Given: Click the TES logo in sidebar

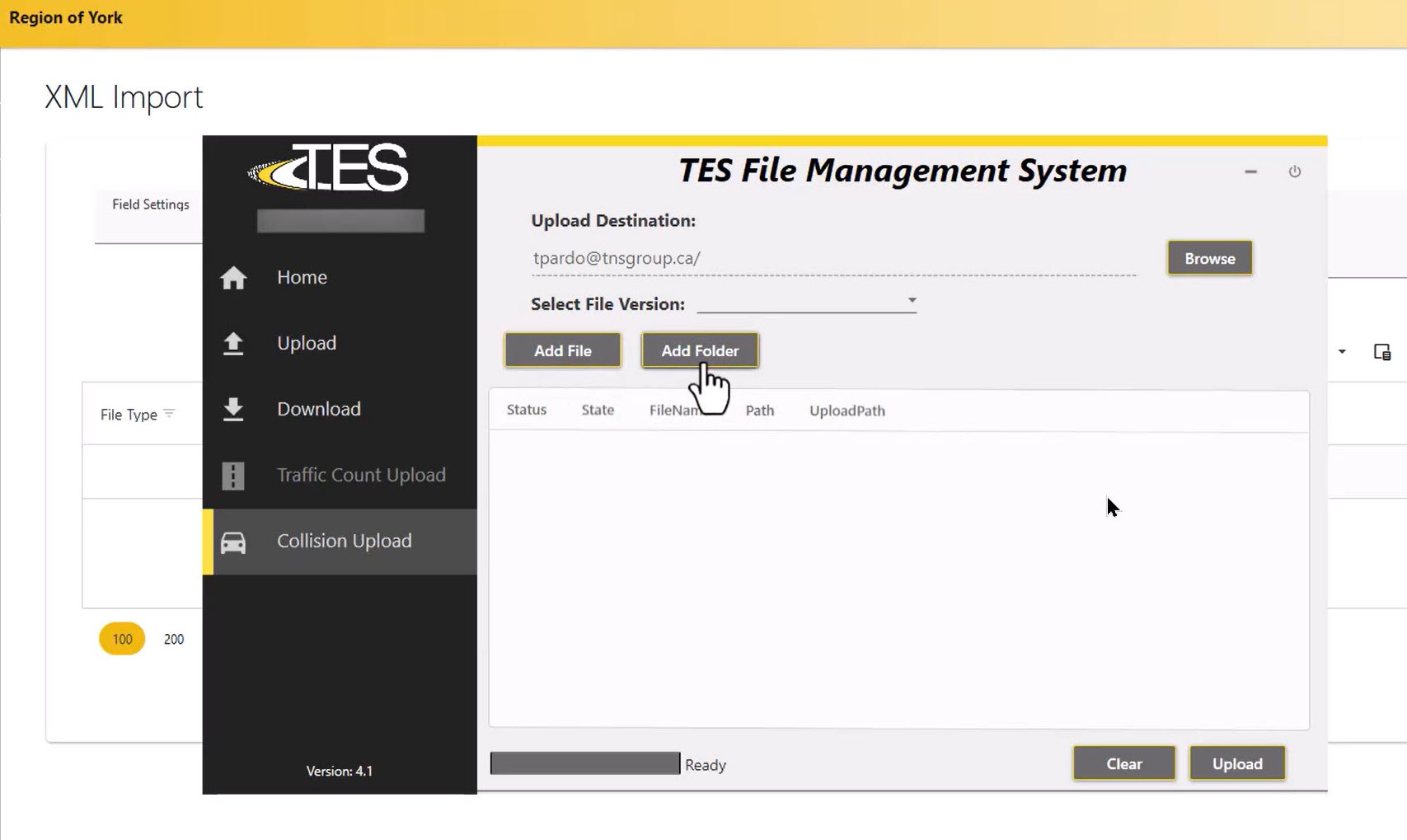Looking at the screenshot, I should [328, 168].
